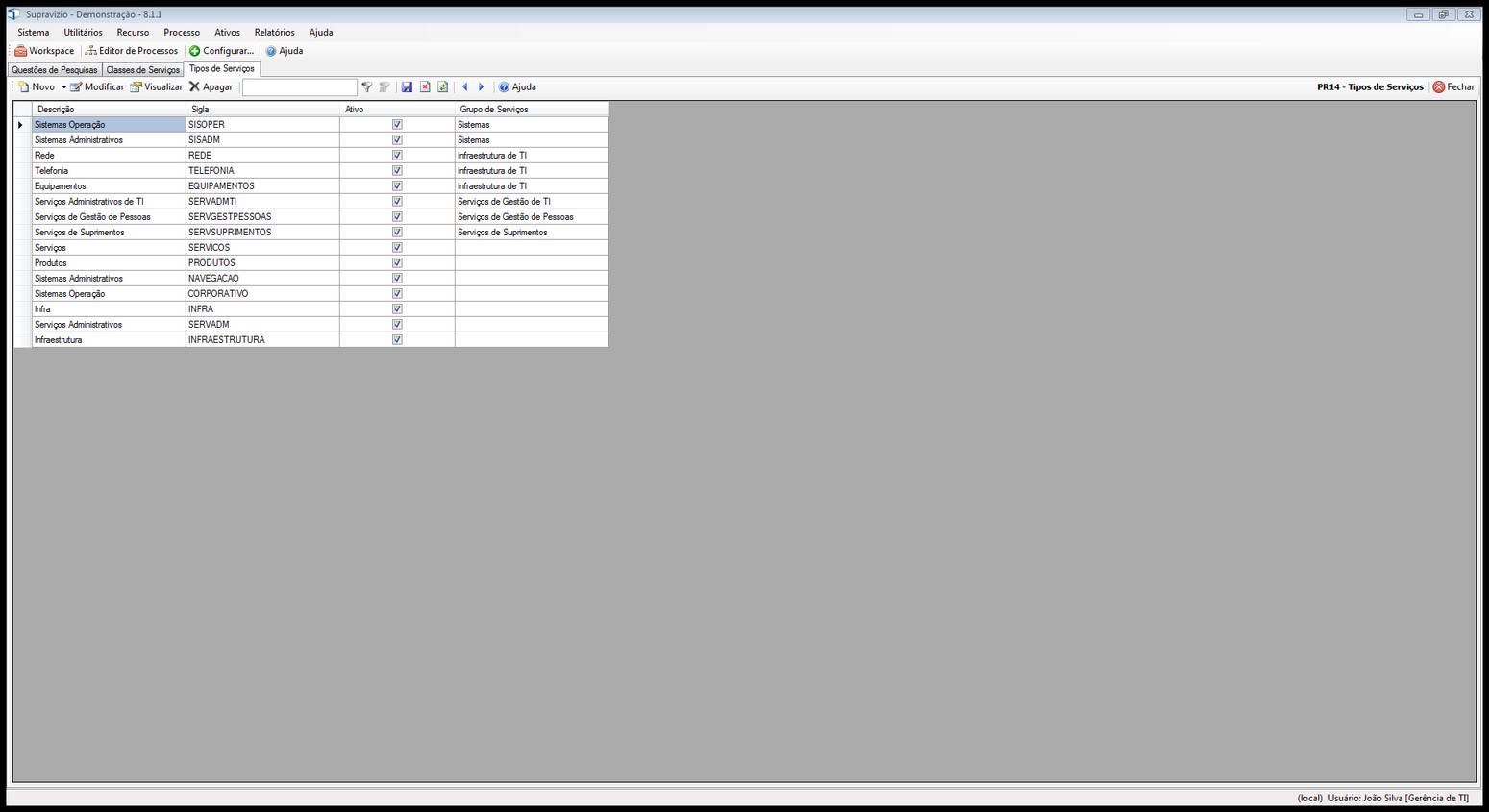Select the 'Equipamentos' description cell
Screen dimensions: 1489x812
pyautogui.click(x=109, y=186)
